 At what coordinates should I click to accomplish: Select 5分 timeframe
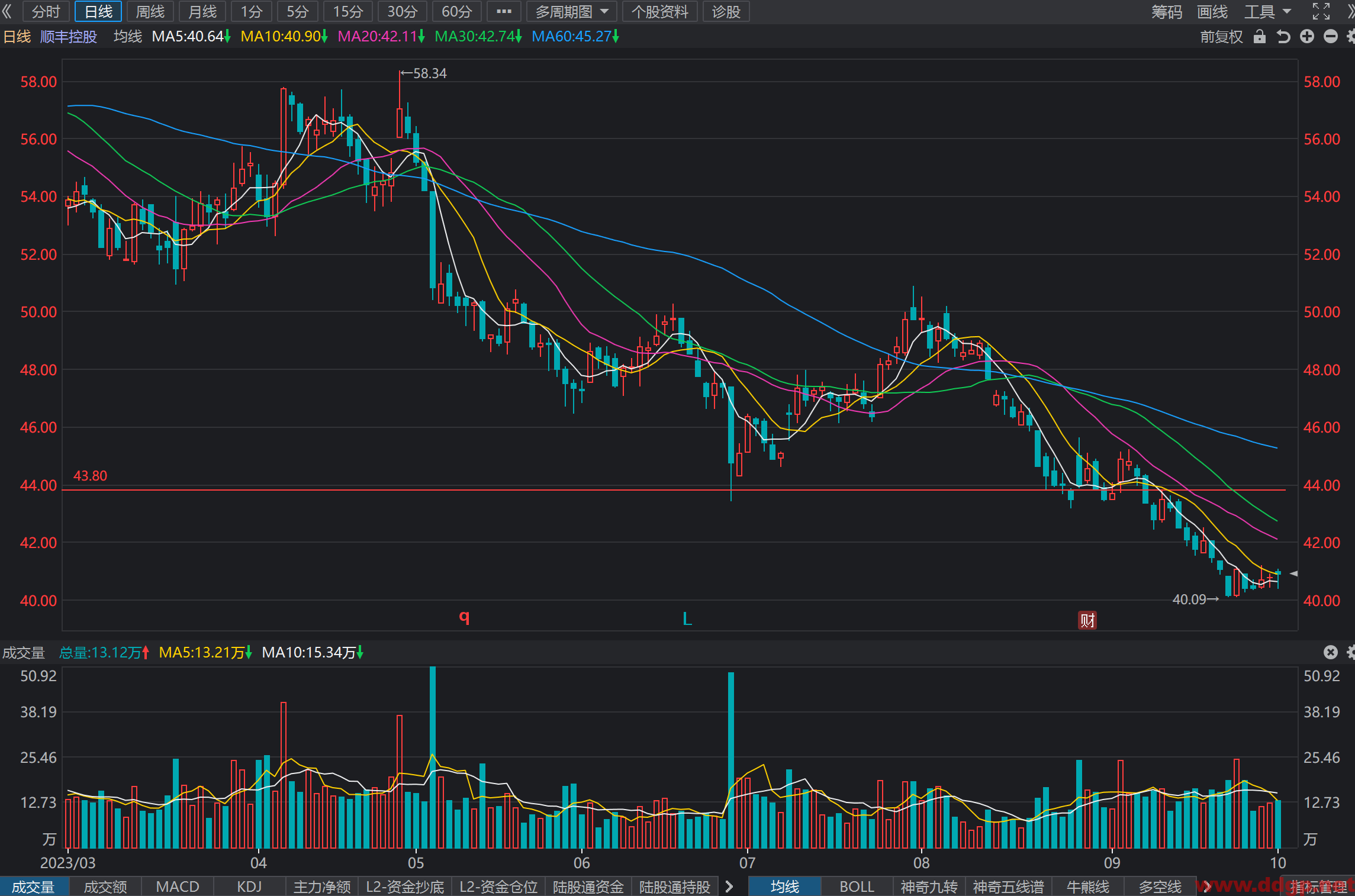tap(298, 11)
